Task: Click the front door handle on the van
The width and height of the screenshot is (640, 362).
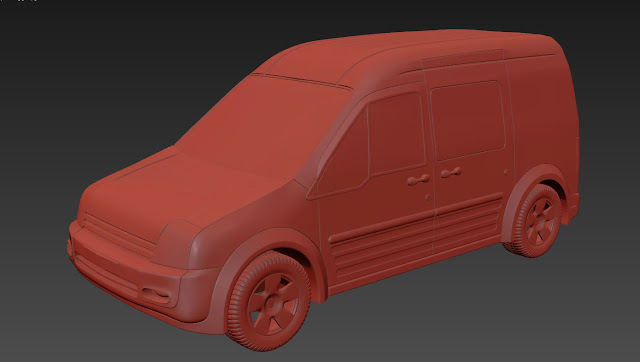Action: point(418,180)
